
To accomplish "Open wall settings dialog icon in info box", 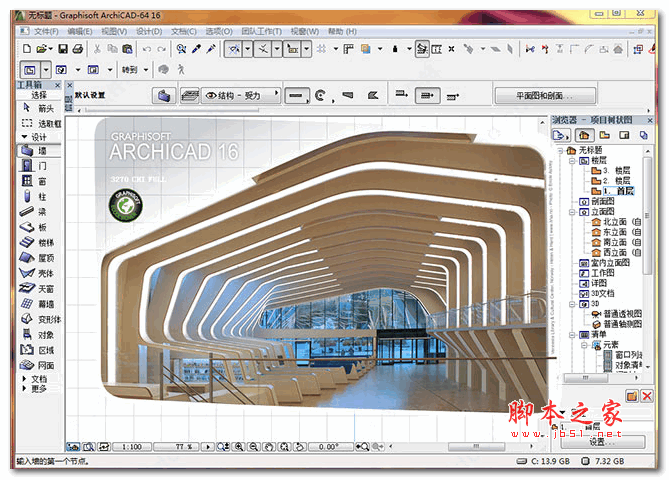I will pos(164,95).
